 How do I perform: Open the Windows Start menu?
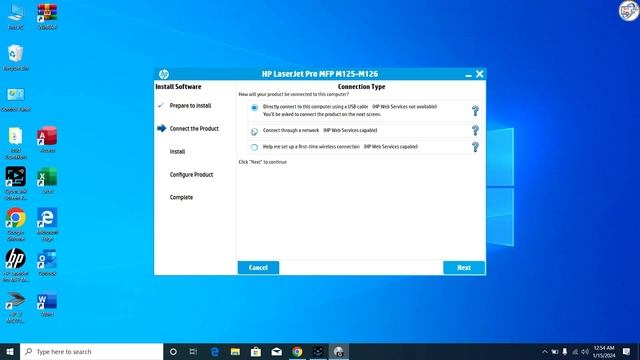10,352
